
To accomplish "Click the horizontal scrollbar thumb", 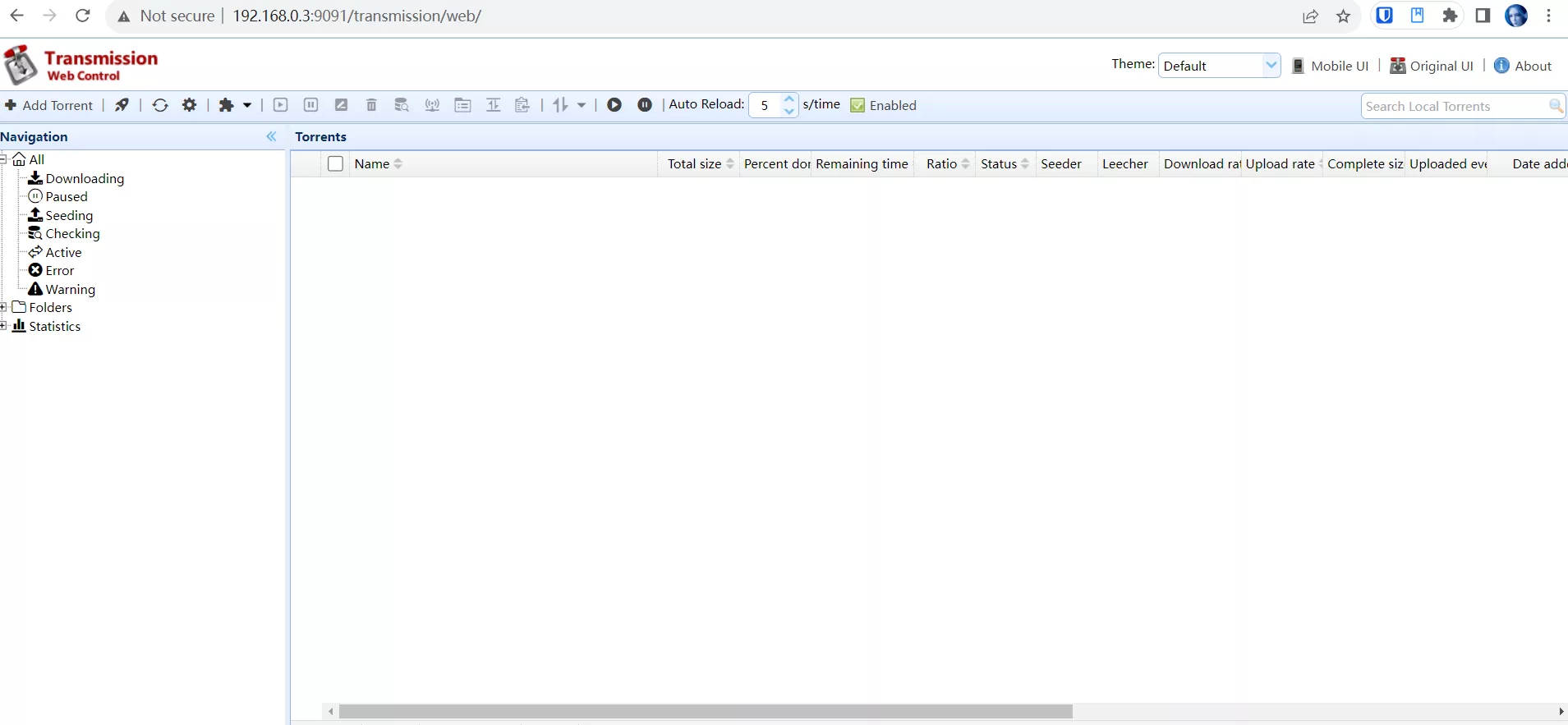I will 706,711.
